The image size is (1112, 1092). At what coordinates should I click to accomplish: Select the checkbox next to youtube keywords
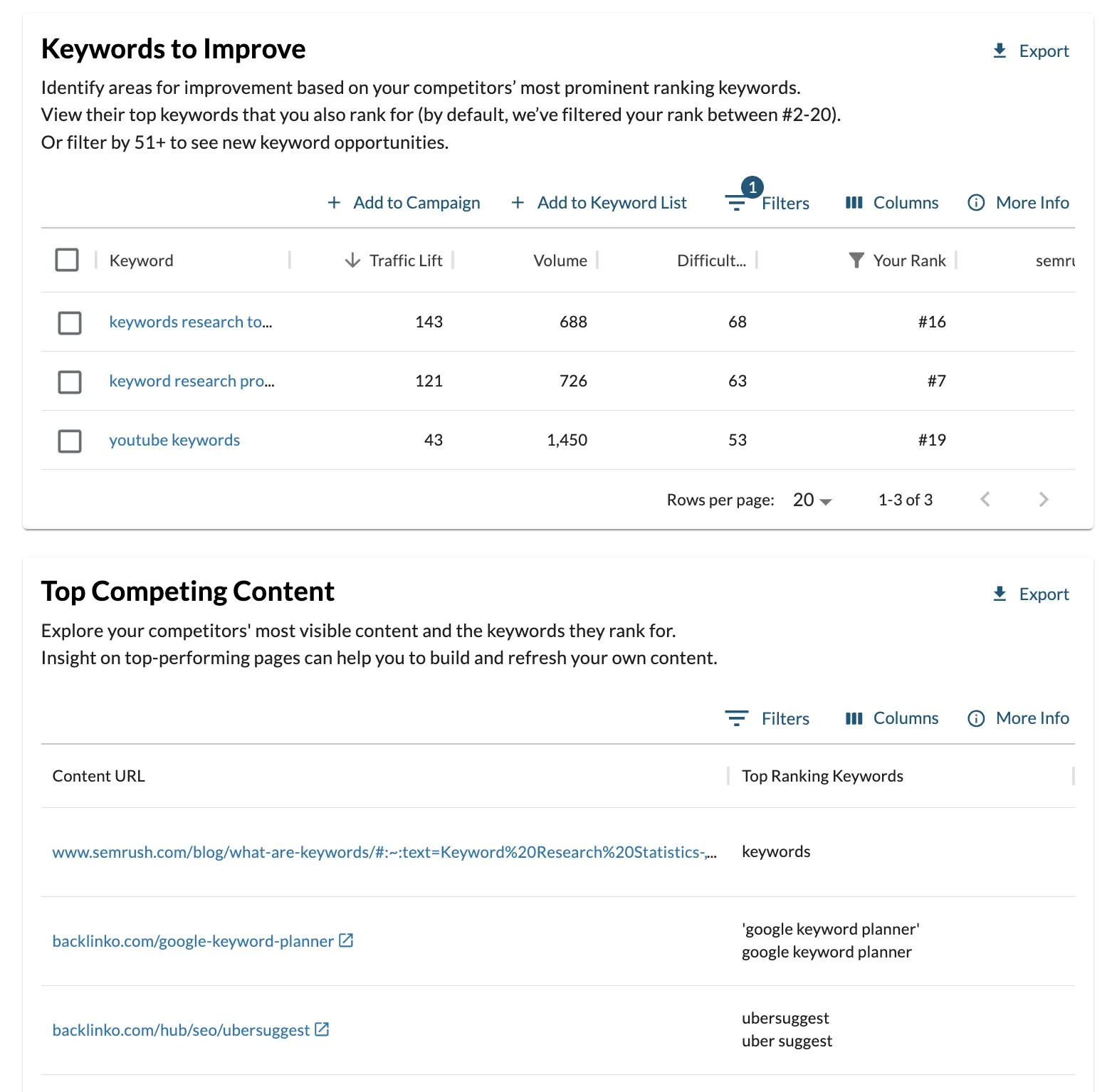[69, 441]
